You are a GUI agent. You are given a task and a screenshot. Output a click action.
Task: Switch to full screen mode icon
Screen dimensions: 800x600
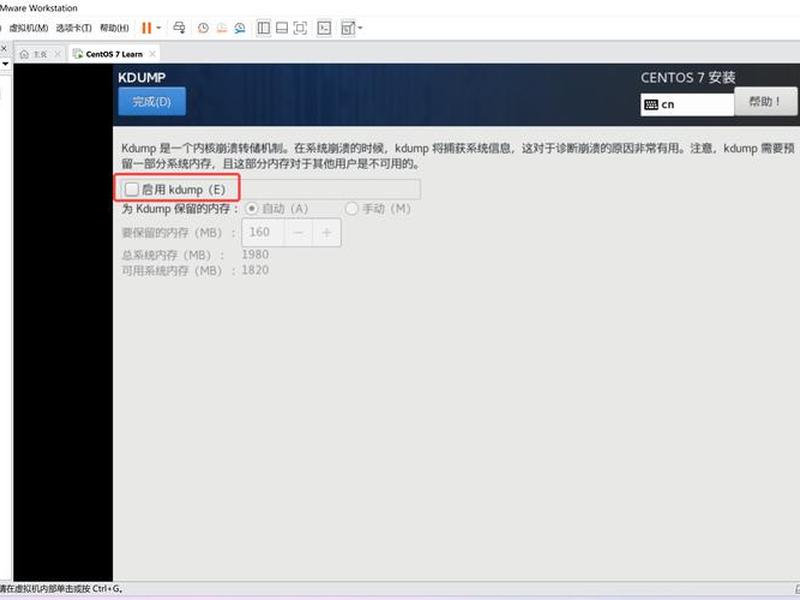(301, 28)
